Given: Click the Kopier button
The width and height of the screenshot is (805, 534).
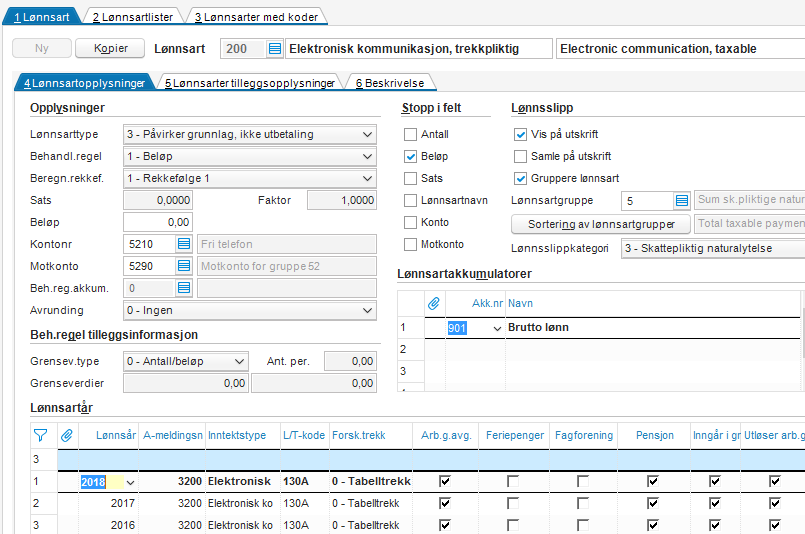Looking at the screenshot, I should click(110, 49).
